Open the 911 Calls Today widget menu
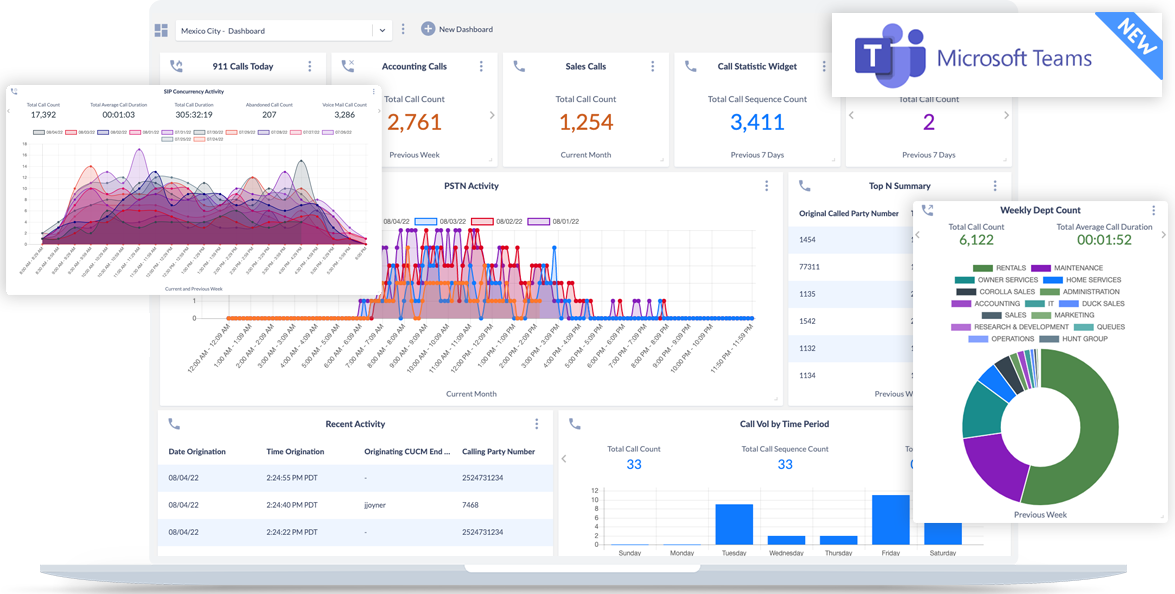Viewport: 1175px width, 594px height. 309,67
